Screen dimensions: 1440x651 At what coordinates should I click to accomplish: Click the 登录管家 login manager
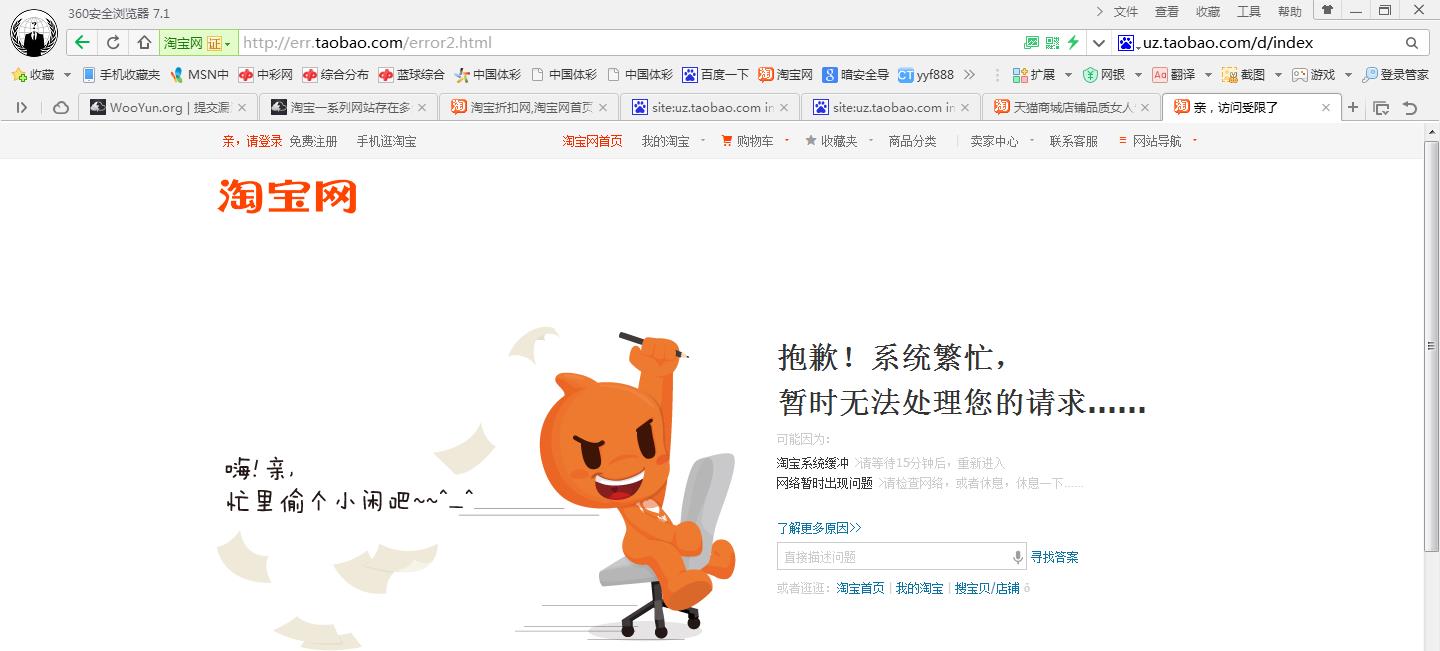click(x=1396, y=74)
